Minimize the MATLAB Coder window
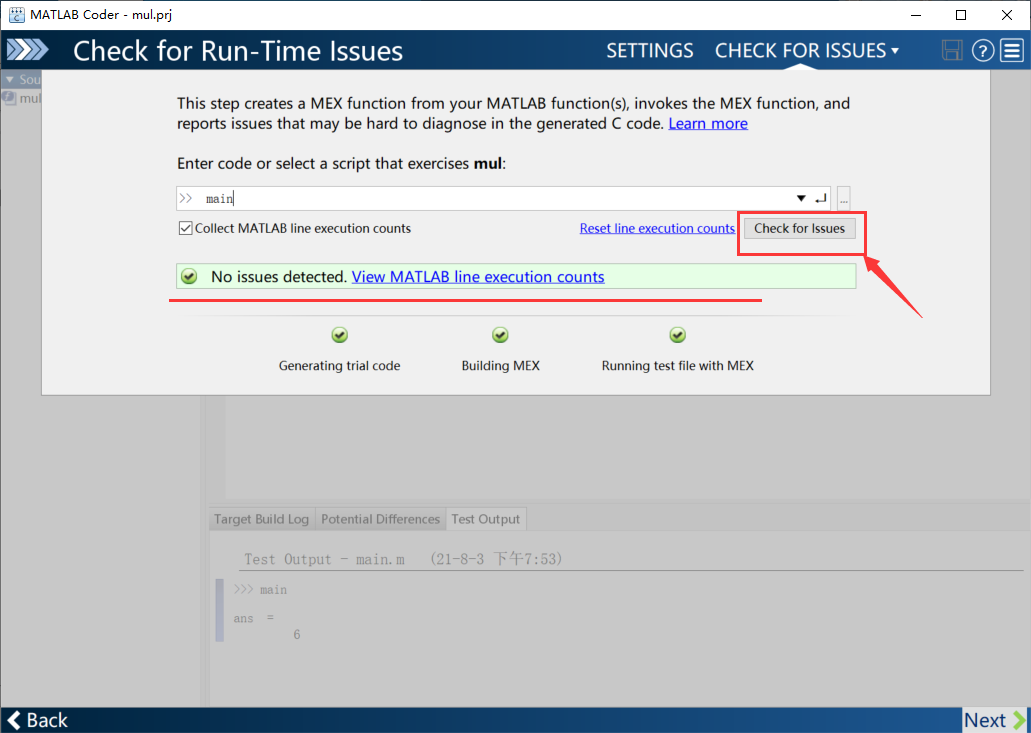 coord(915,14)
